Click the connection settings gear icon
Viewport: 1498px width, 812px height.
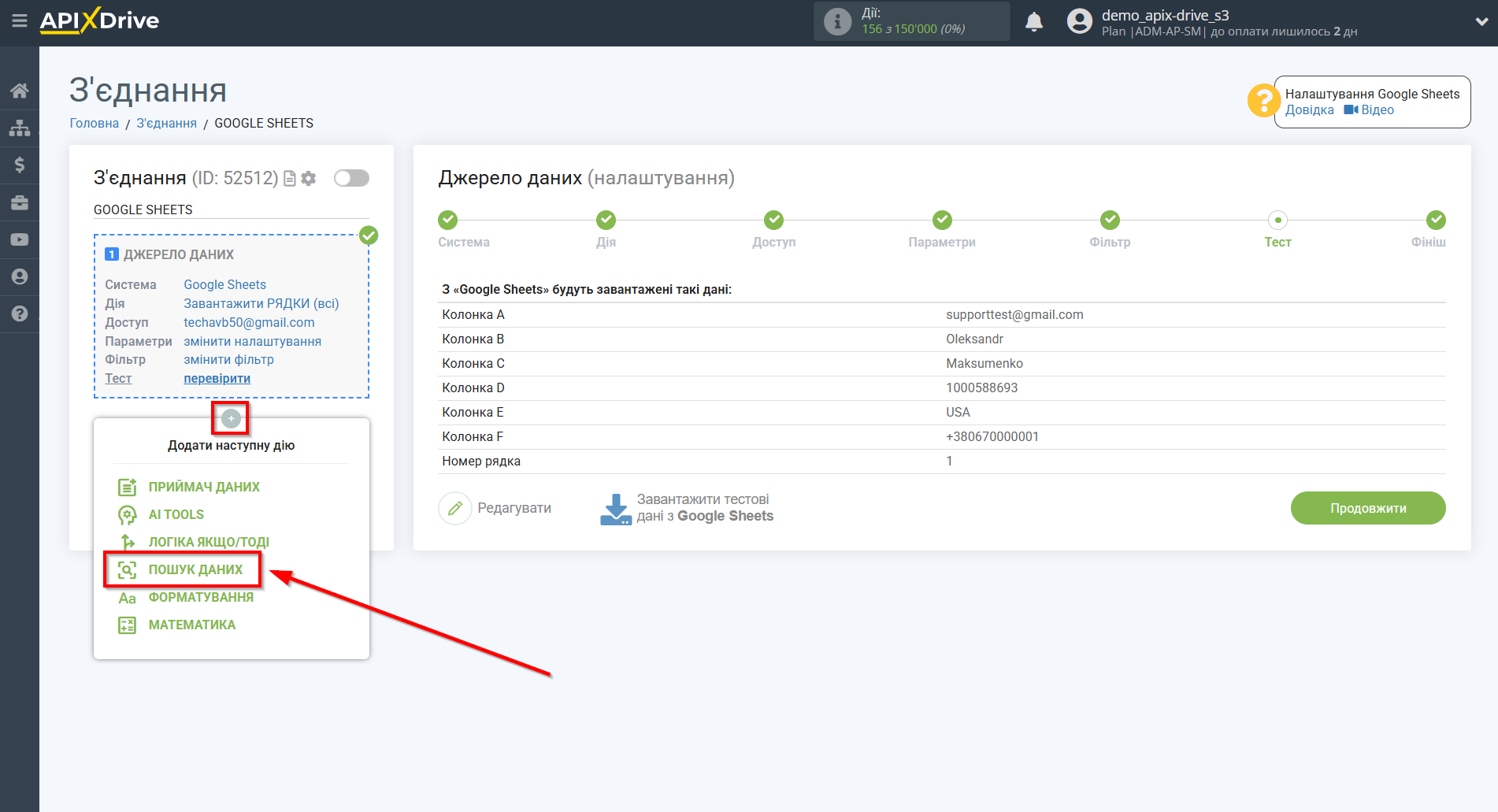tap(309, 179)
